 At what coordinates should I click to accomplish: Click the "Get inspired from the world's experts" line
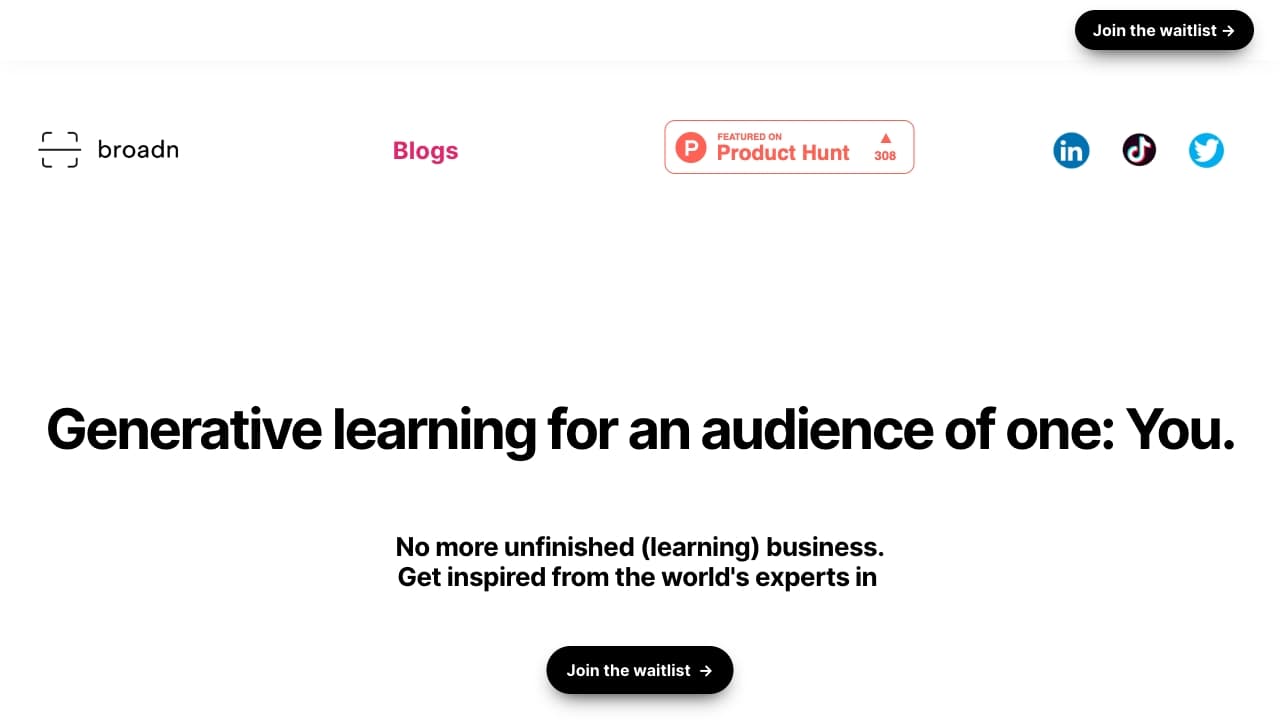pos(637,577)
